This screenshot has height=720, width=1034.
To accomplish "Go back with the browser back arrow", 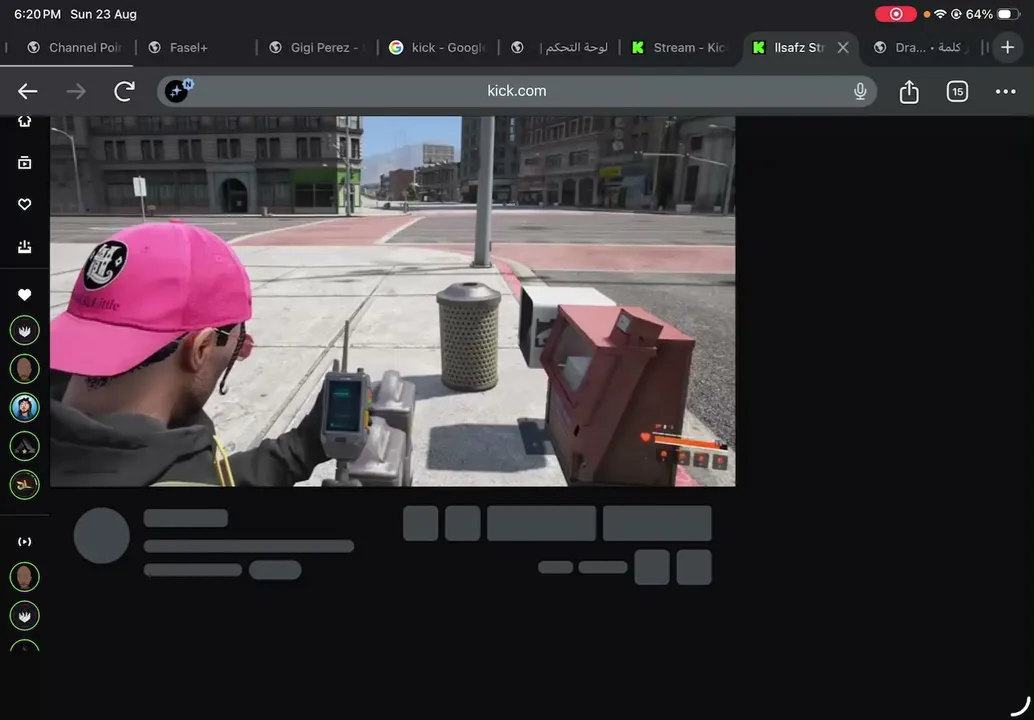I will (28, 92).
